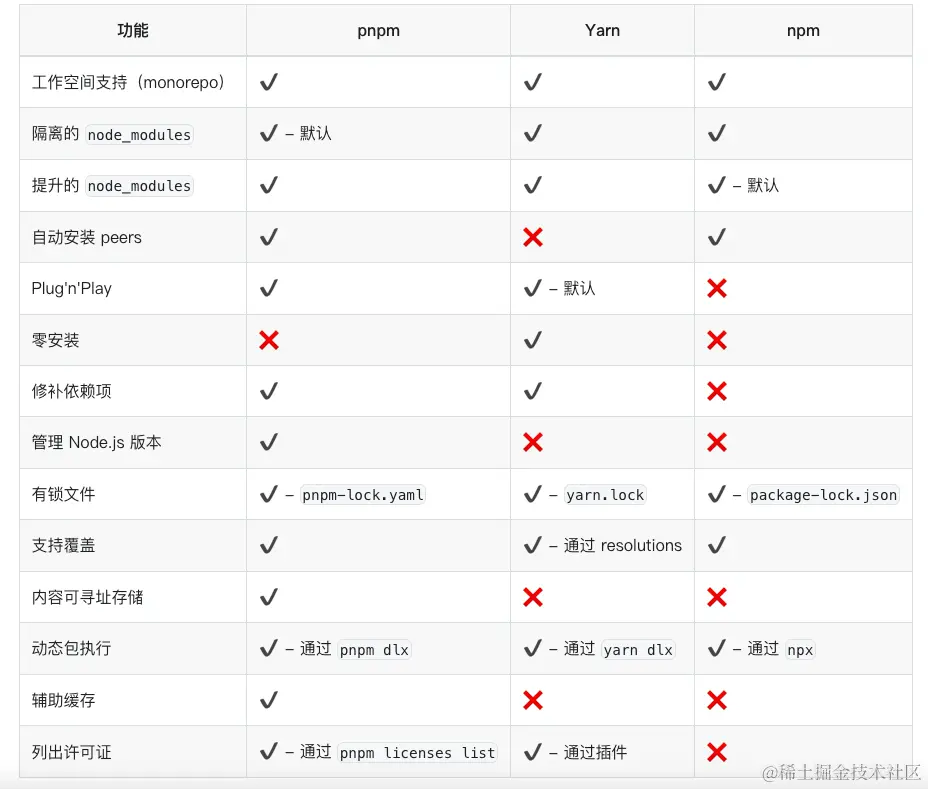The image size is (928, 789).
Task: Click the 功能 column header
Action: click(x=133, y=30)
